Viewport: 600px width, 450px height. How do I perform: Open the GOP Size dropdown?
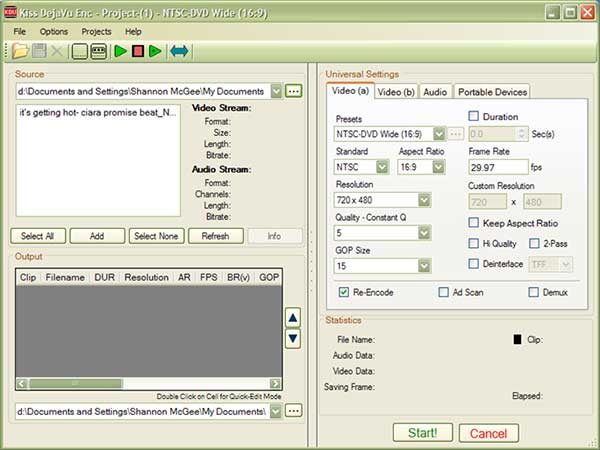point(425,266)
